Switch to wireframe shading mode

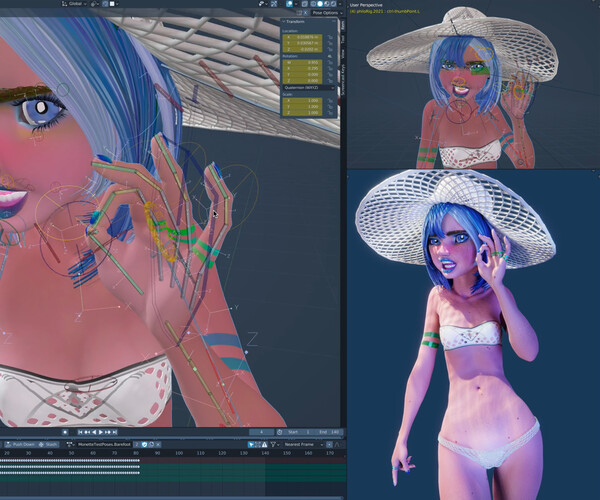click(313, 4)
